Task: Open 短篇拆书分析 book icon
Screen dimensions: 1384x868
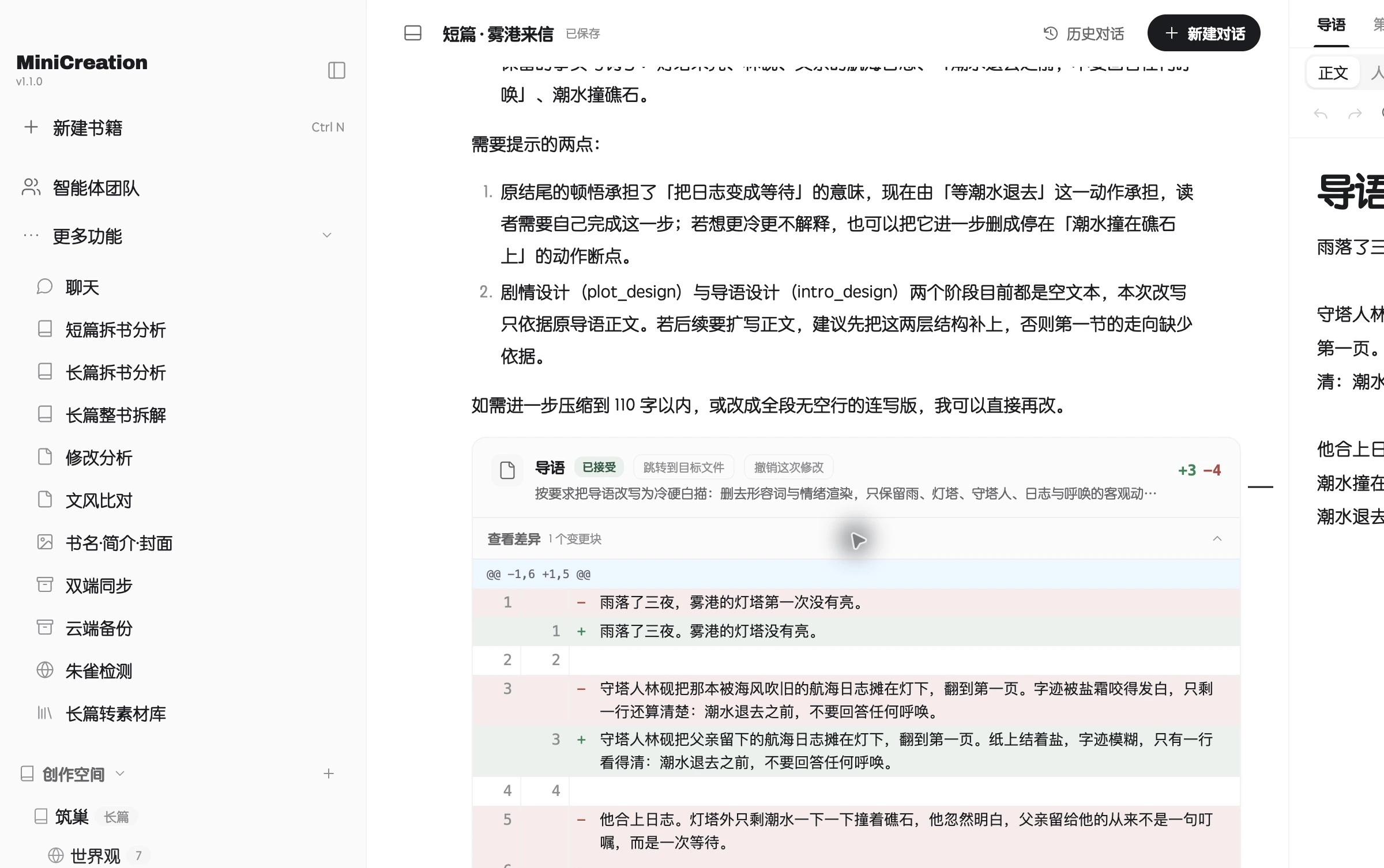Action: coord(45,329)
